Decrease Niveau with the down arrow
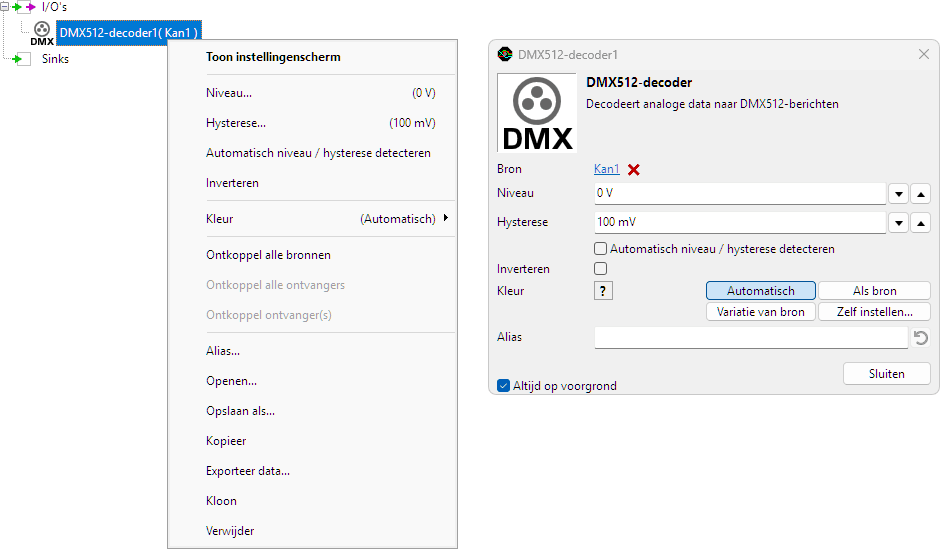Viewport: 940px width, 549px height. pos(899,194)
